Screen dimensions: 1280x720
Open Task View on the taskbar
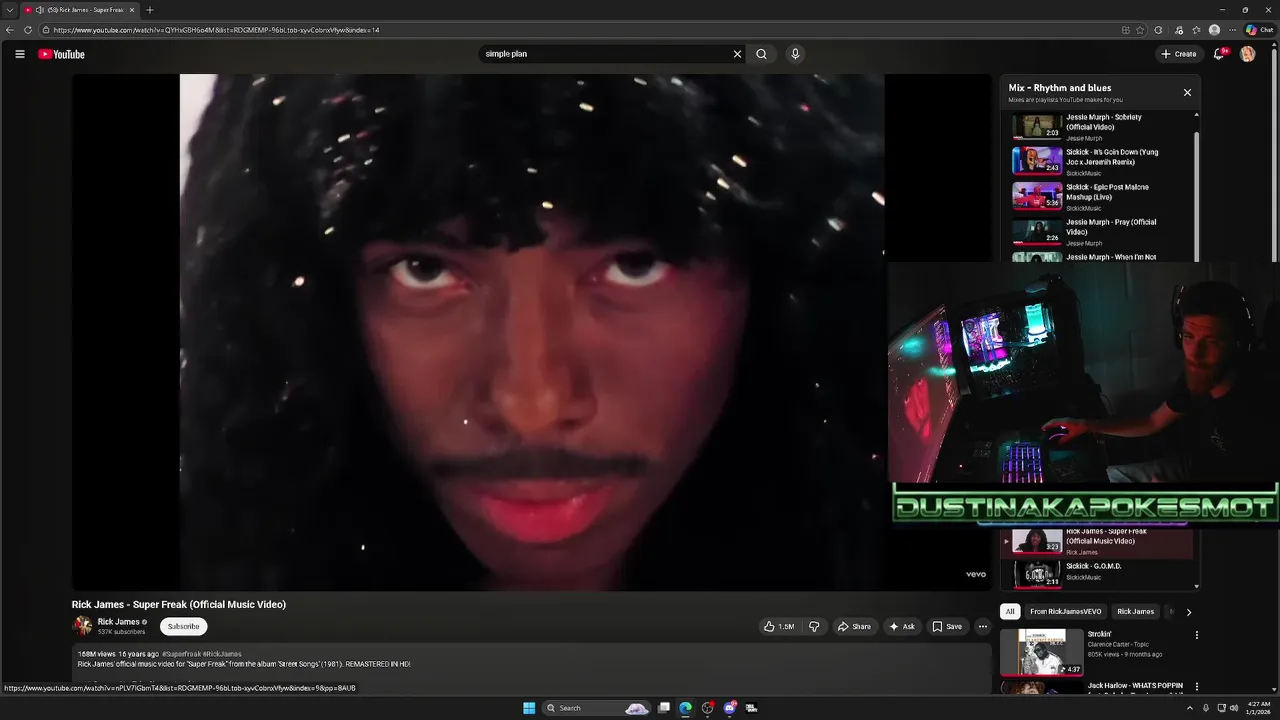(663, 708)
